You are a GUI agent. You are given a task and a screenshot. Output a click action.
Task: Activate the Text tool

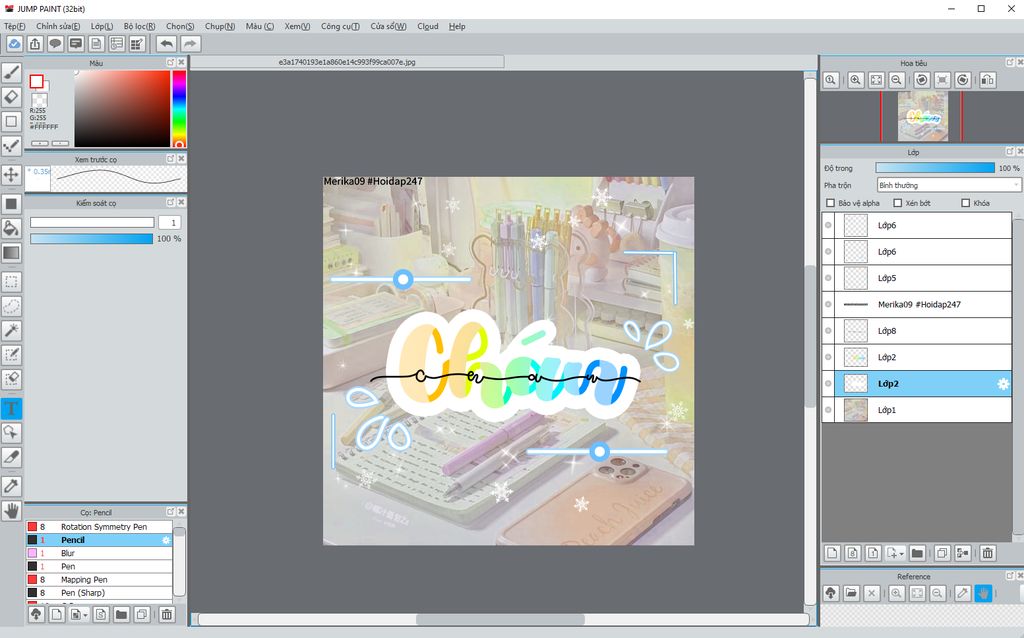click(11, 409)
